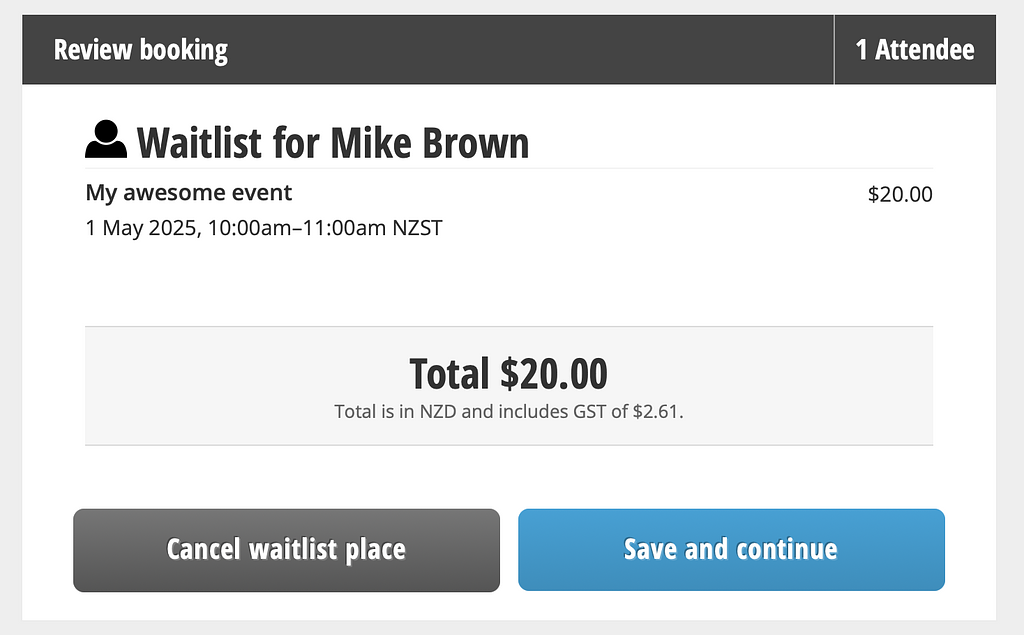Click the GST note under the total
This screenshot has width=1024, height=635.
(509, 412)
